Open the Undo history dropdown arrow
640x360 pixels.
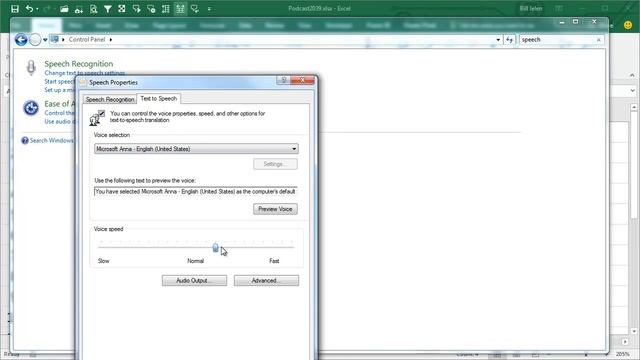tap(37, 9)
